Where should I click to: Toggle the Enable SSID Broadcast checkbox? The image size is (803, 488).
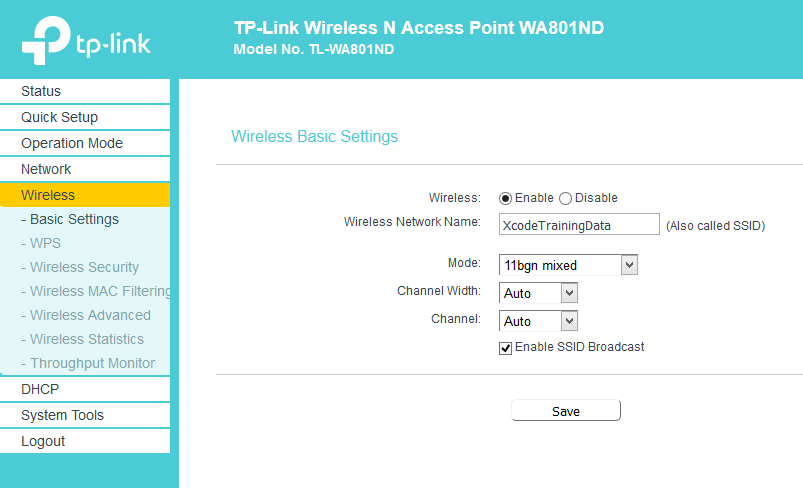pyautogui.click(x=505, y=348)
